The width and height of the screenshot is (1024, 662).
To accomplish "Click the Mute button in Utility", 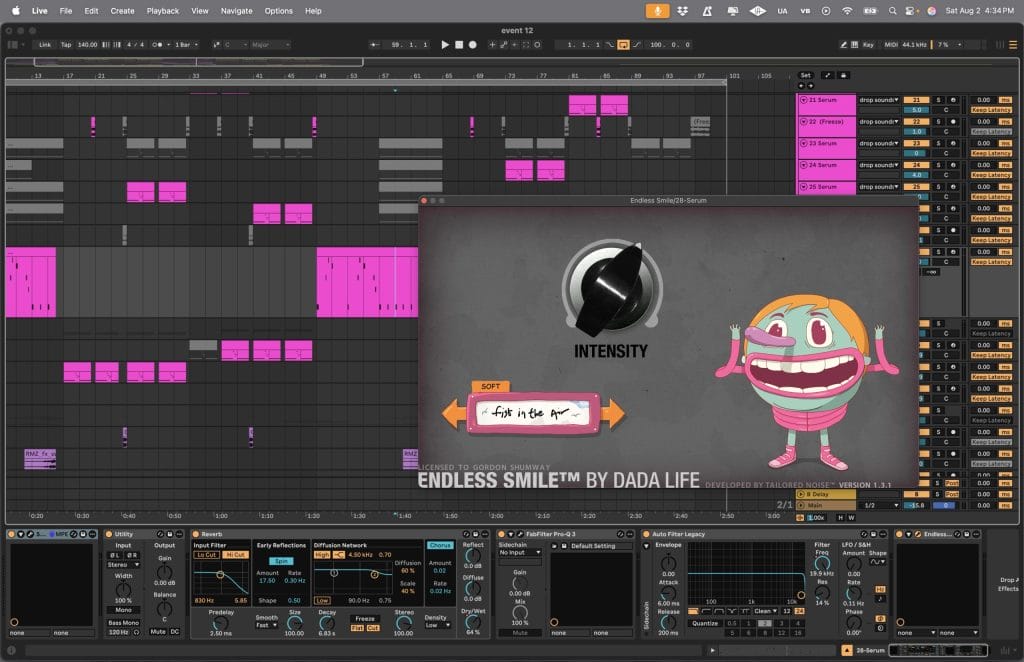I will coord(158,632).
